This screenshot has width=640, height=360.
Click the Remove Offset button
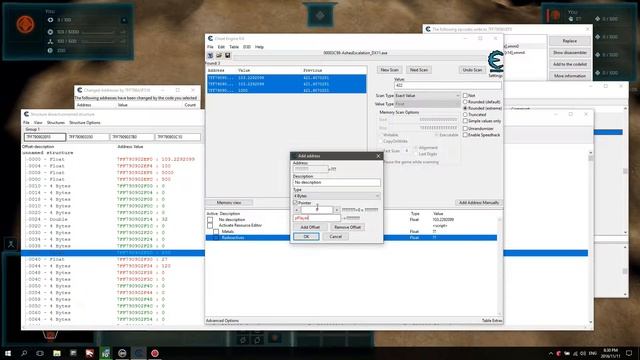coord(347,227)
